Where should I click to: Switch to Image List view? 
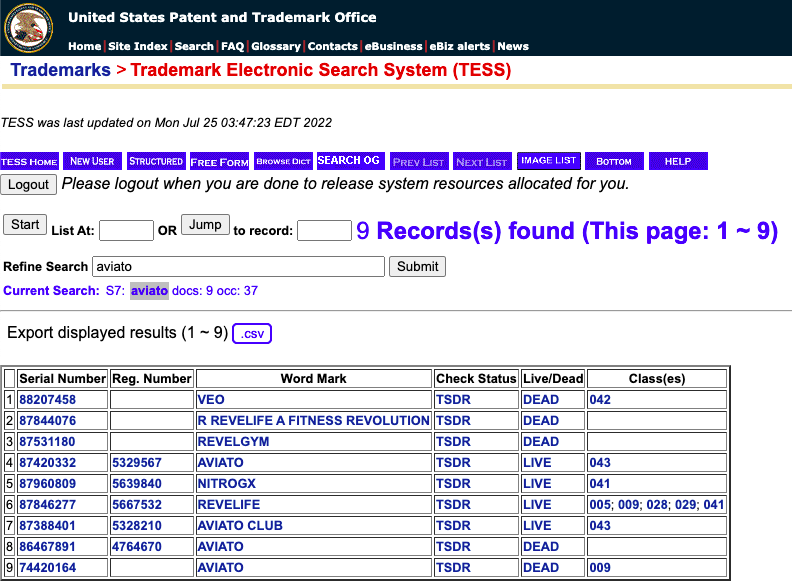coord(549,161)
